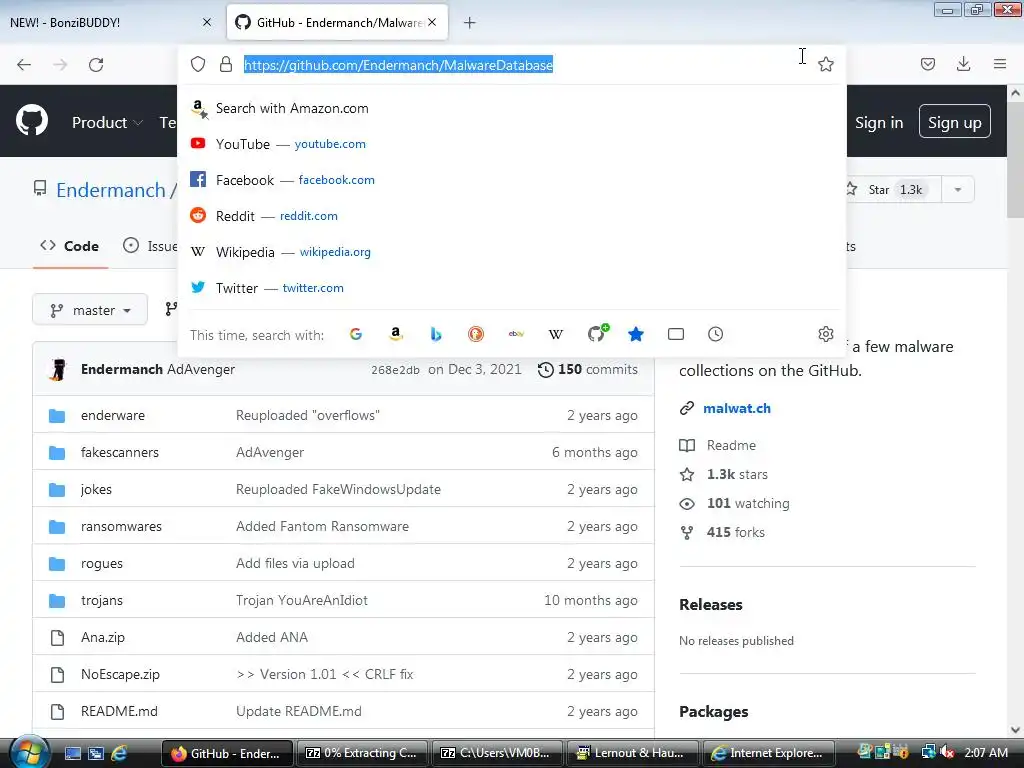Expand the Product menu on GitHub

point(107,122)
